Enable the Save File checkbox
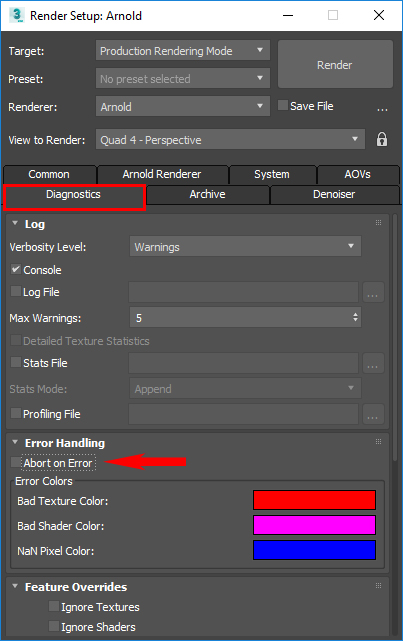This screenshot has height=641, width=403. point(282,105)
